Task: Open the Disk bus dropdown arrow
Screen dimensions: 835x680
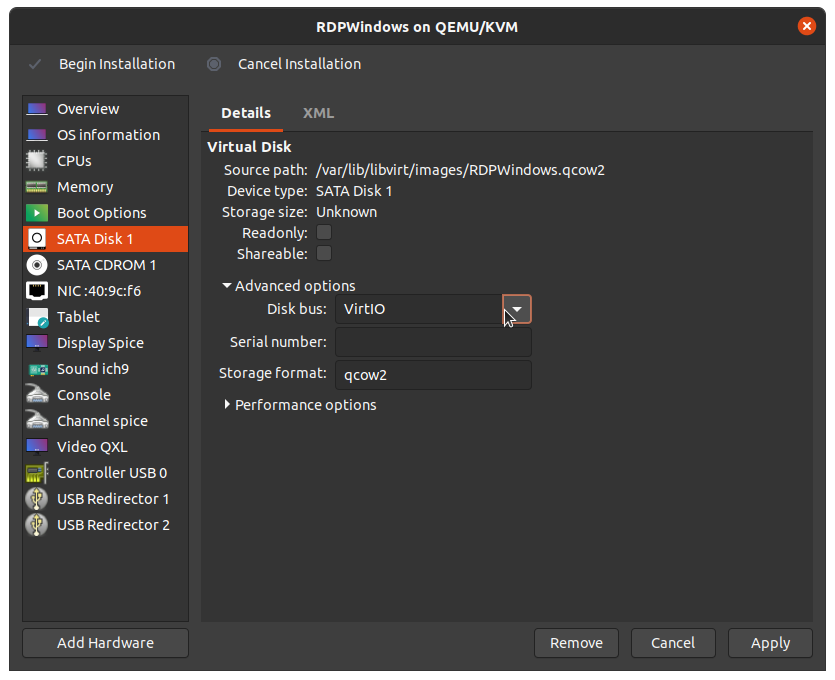Action: 517,309
